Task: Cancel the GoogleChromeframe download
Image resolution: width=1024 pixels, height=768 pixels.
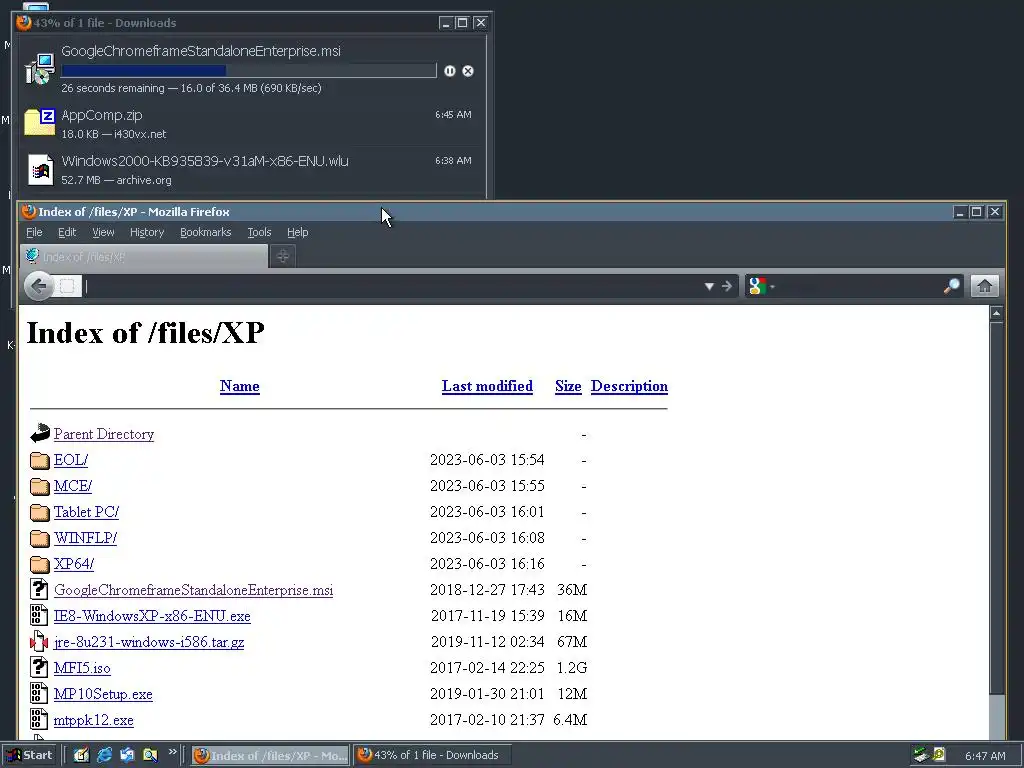Action: click(468, 71)
